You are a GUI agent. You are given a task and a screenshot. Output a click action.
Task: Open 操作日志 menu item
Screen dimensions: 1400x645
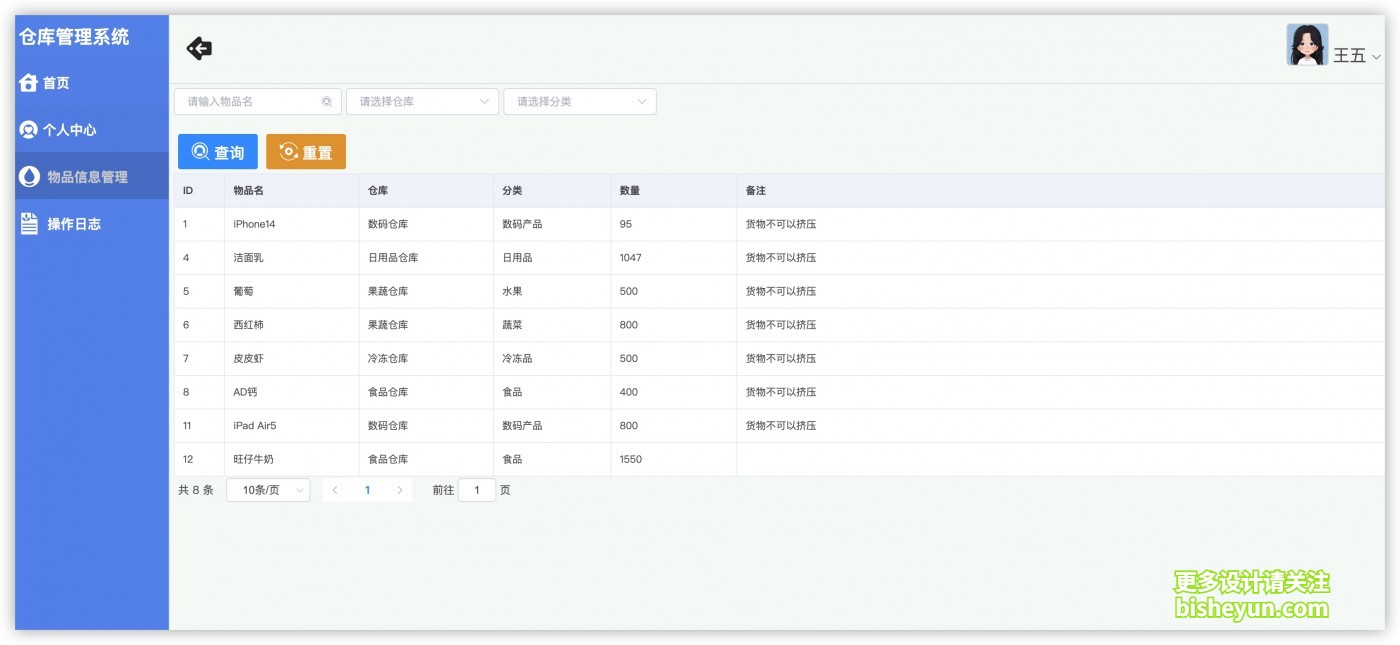coord(74,224)
